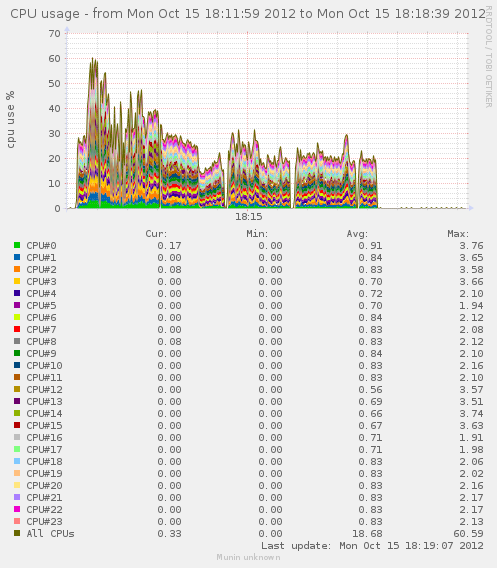Click the graph title text

pos(248,14)
